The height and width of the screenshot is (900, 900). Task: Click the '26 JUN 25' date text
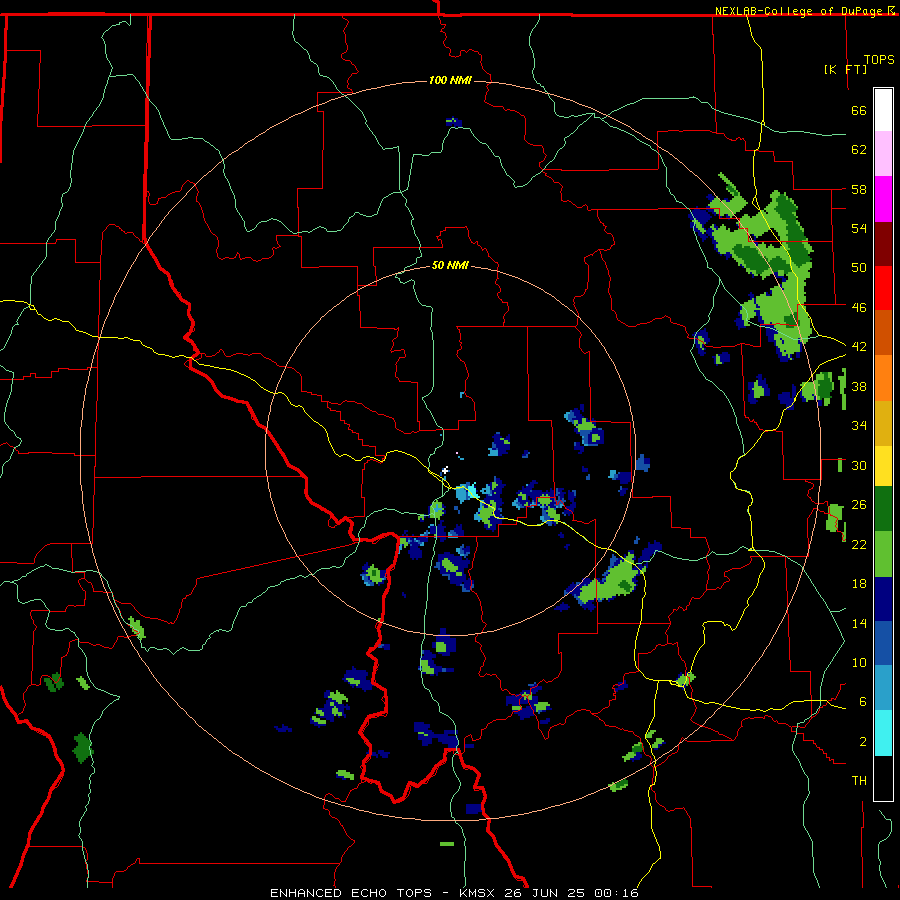[546, 893]
